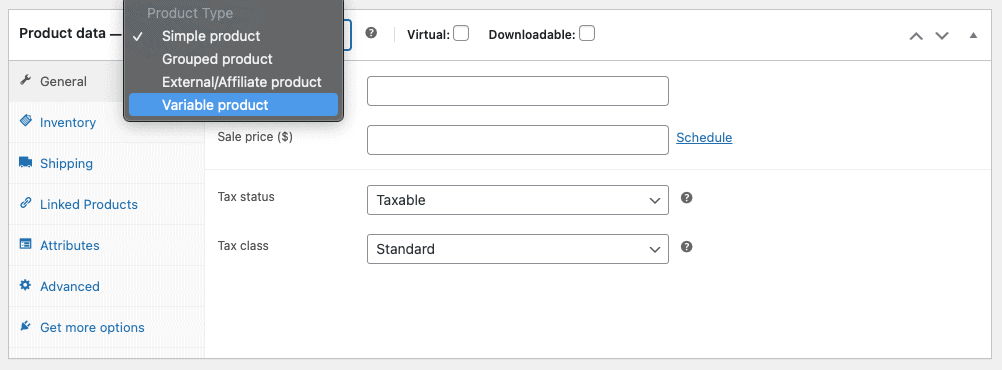Image resolution: width=1002 pixels, height=370 pixels.
Task: Click the Get more options plug icon
Action: click(x=26, y=327)
